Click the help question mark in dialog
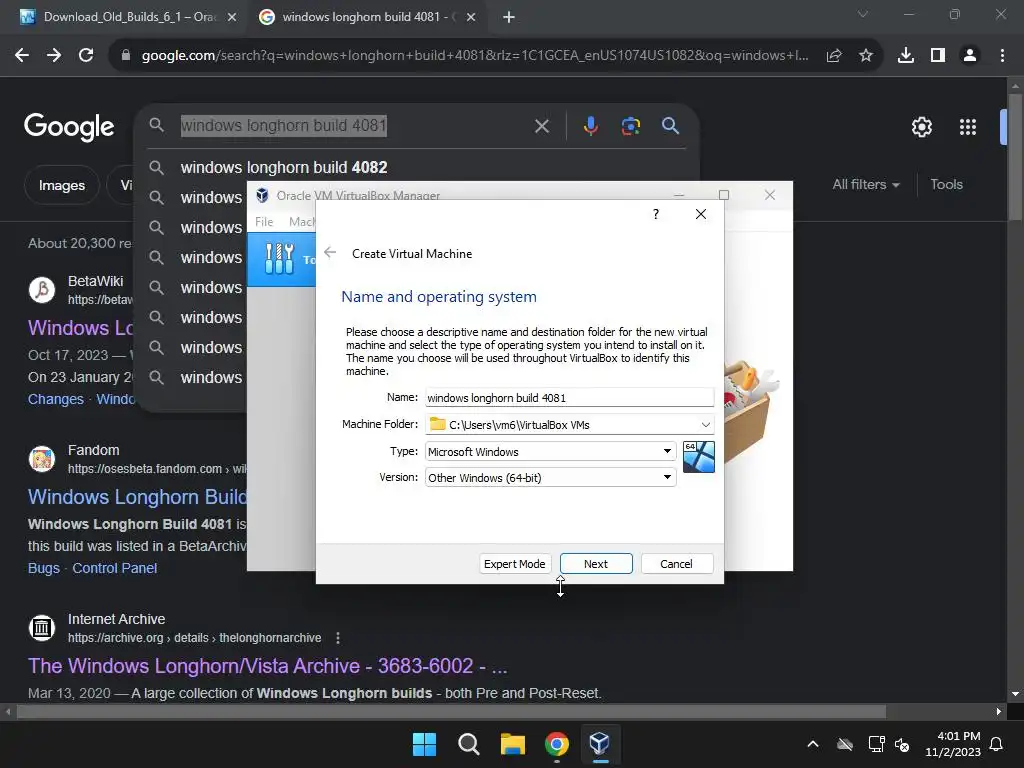This screenshot has height=768, width=1024. click(656, 214)
